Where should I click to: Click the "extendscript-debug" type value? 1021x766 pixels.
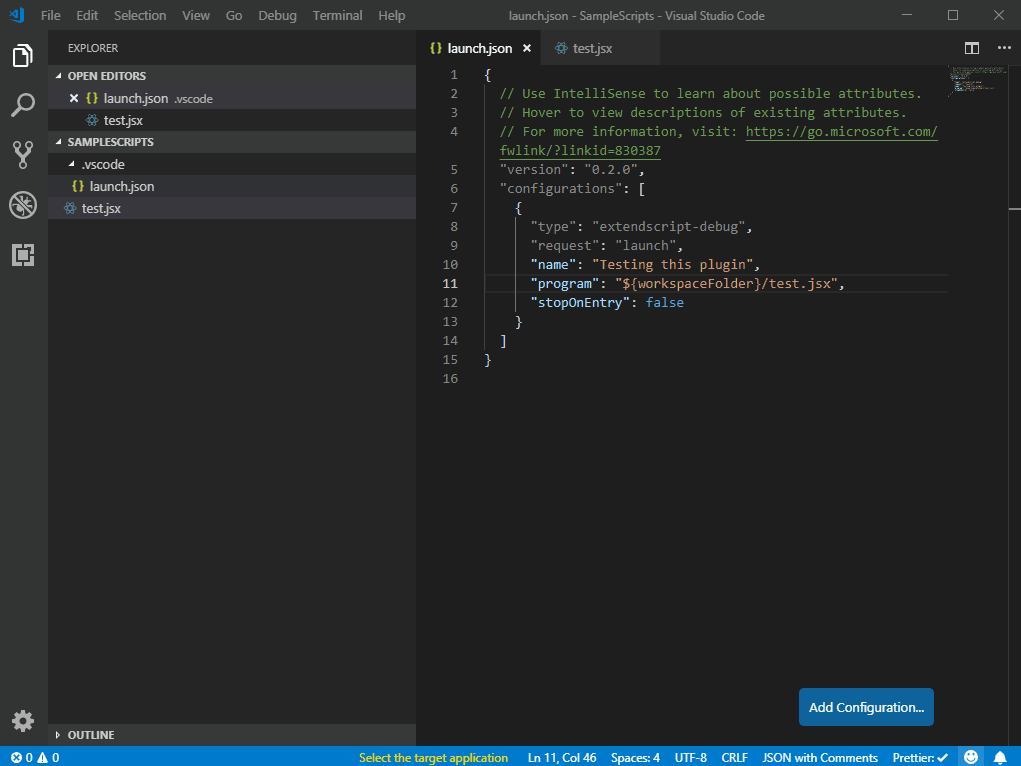(x=668, y=227)
